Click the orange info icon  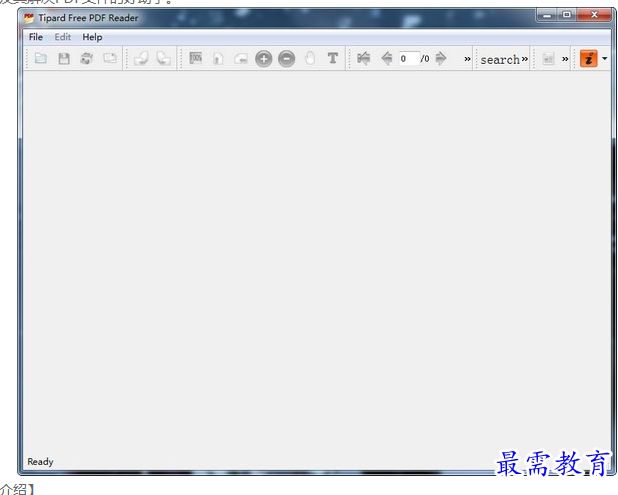(589, 59)
